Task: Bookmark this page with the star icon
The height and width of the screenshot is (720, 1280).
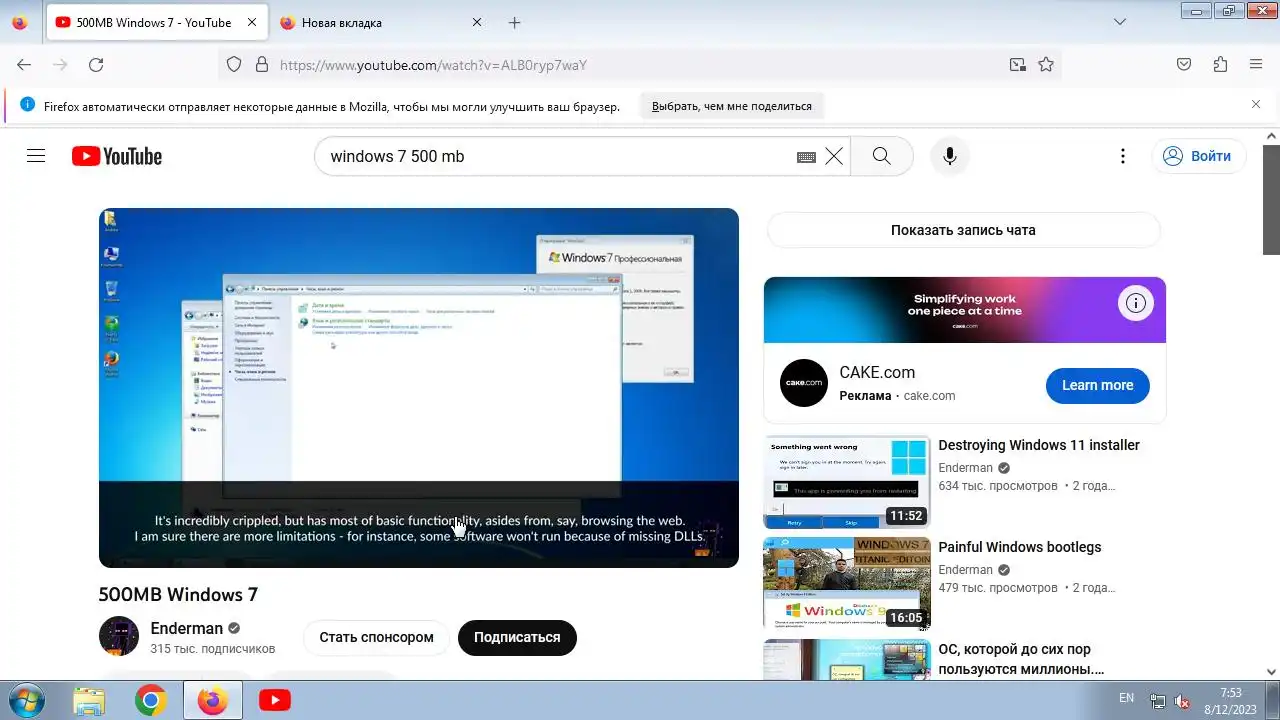Action: [1046, 65]
